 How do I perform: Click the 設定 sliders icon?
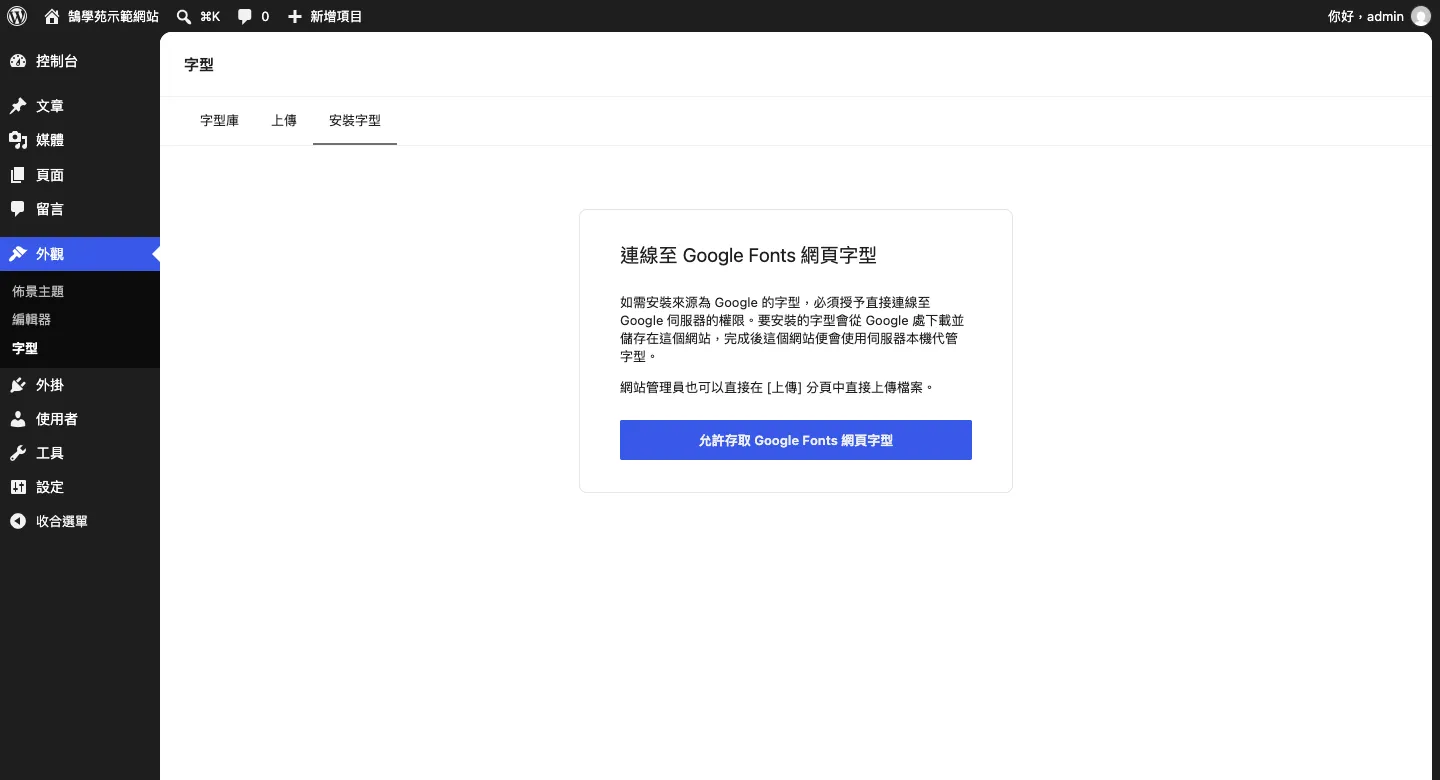coord(18,487)
